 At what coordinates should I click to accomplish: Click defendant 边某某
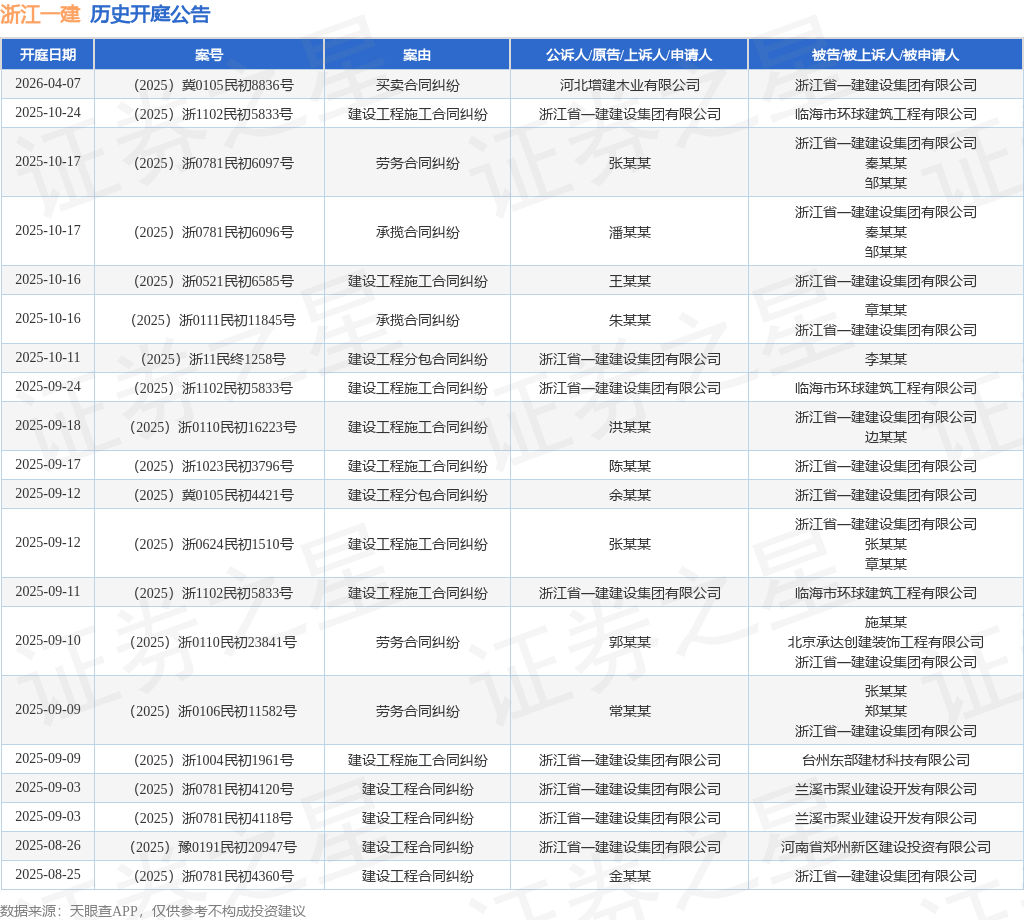coord(886,437)
